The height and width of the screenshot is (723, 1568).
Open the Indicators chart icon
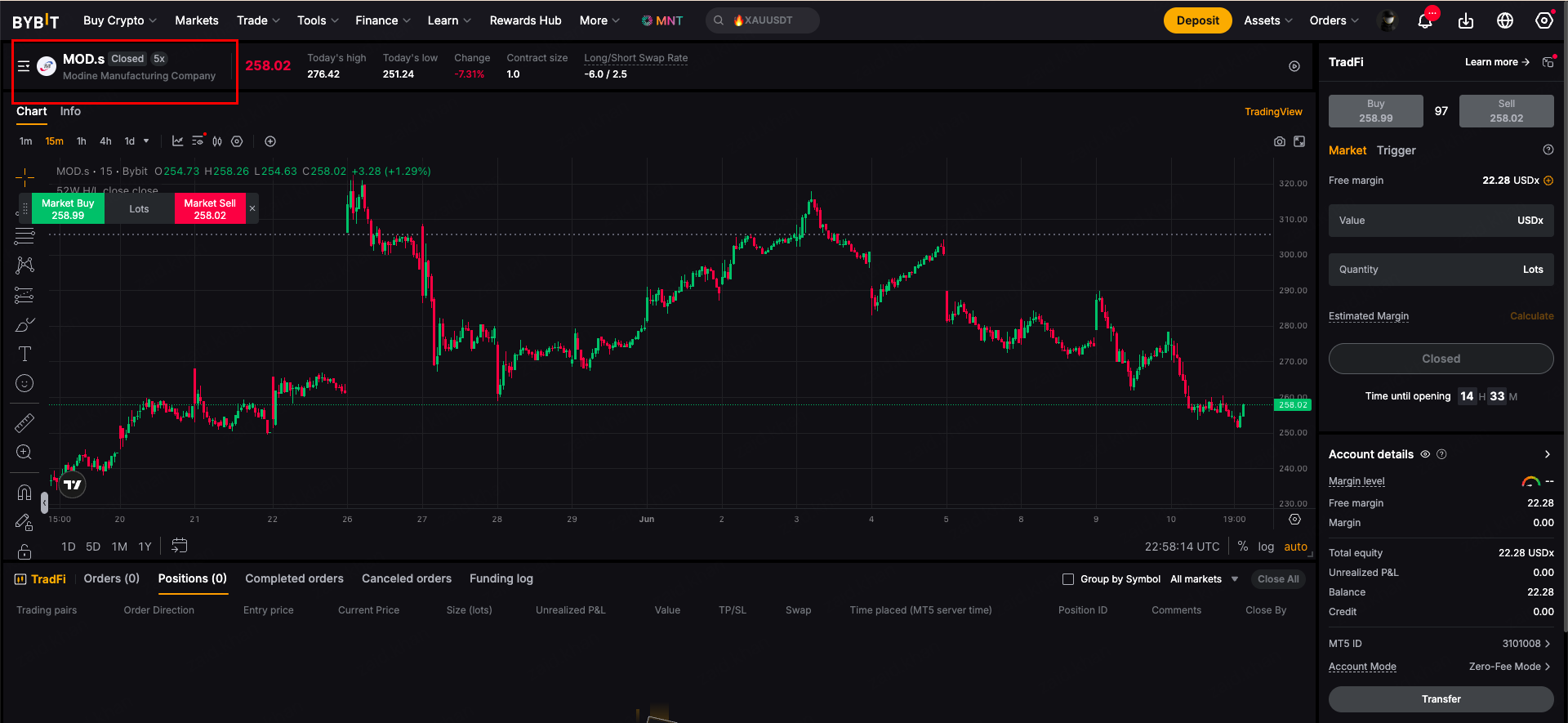click(x=177, y=141)
